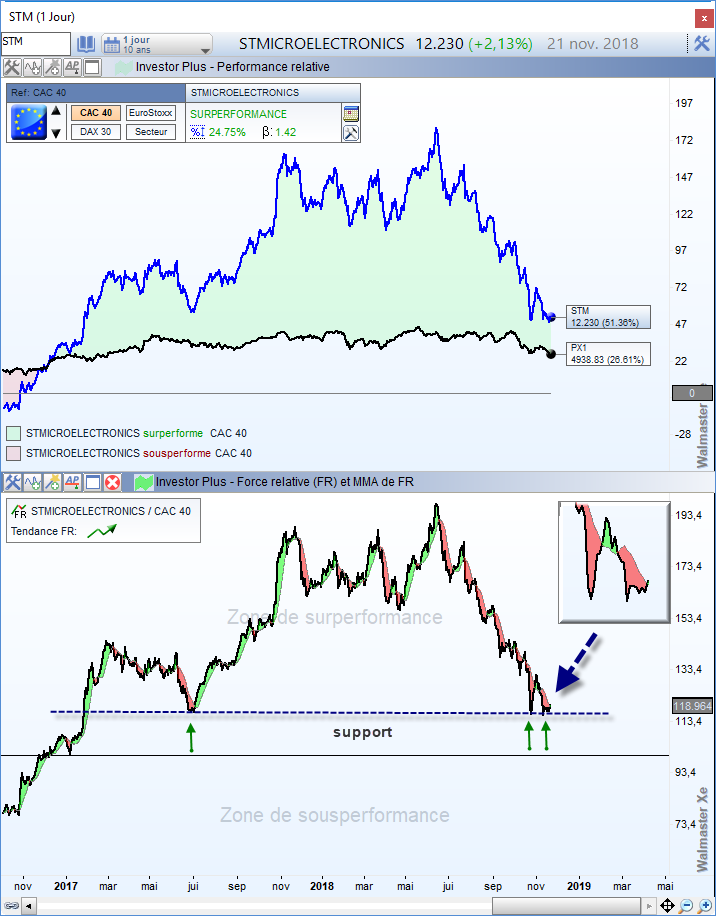Image resolution: width=716 pixels, height=916 pixels.
Task: Click the green surperforme legend swatch
Action: [13, 433]
